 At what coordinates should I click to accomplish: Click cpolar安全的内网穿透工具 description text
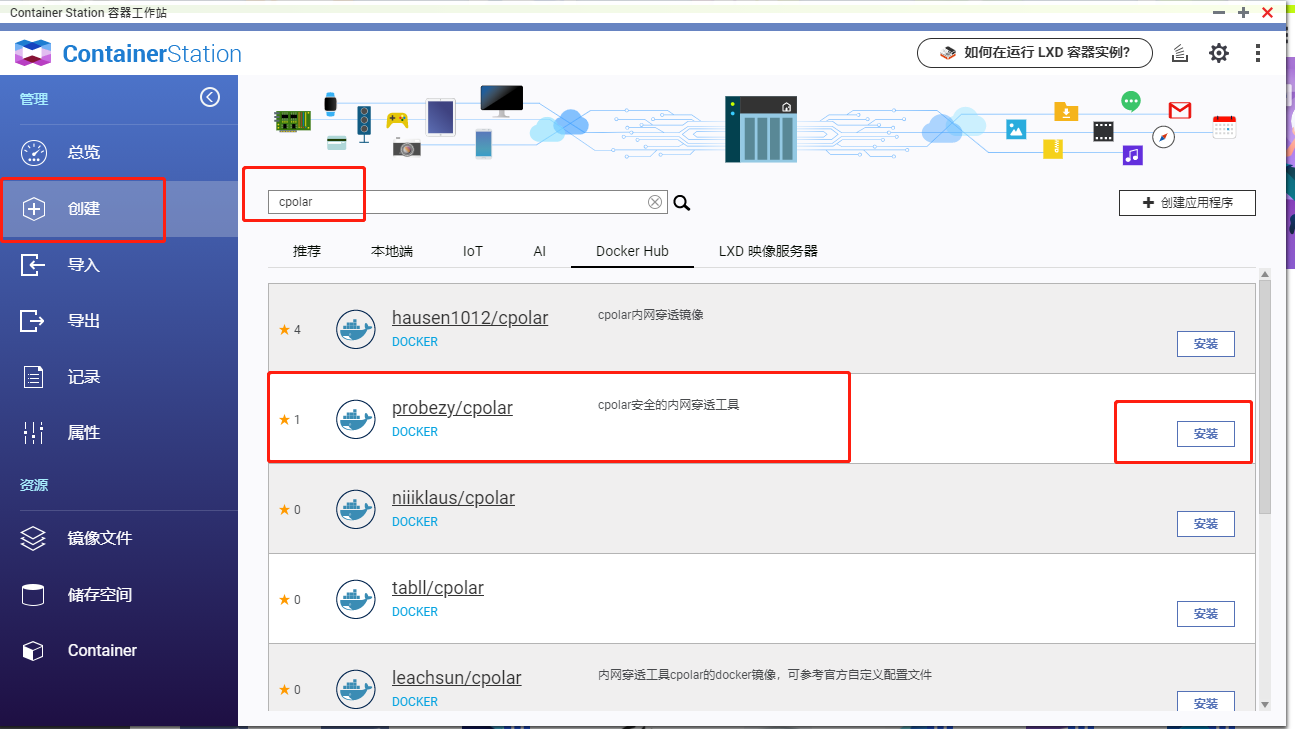tap(668, 405)
